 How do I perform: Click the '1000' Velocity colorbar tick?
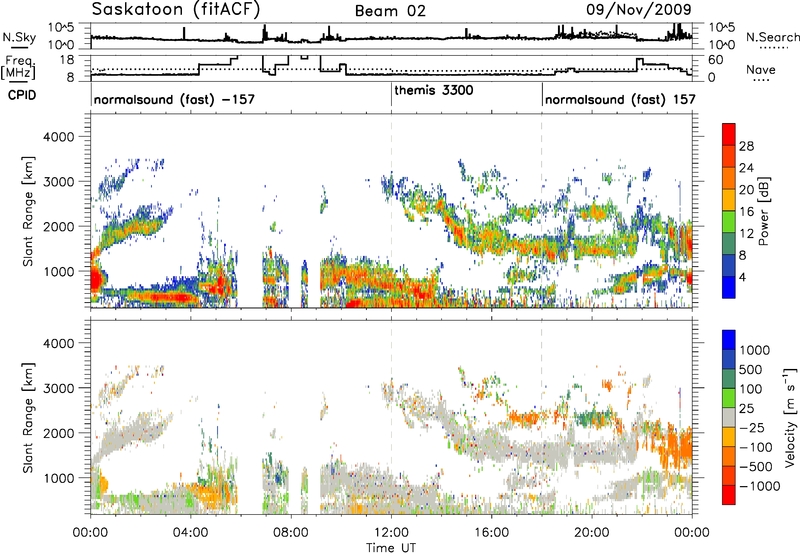pos(754,350)
